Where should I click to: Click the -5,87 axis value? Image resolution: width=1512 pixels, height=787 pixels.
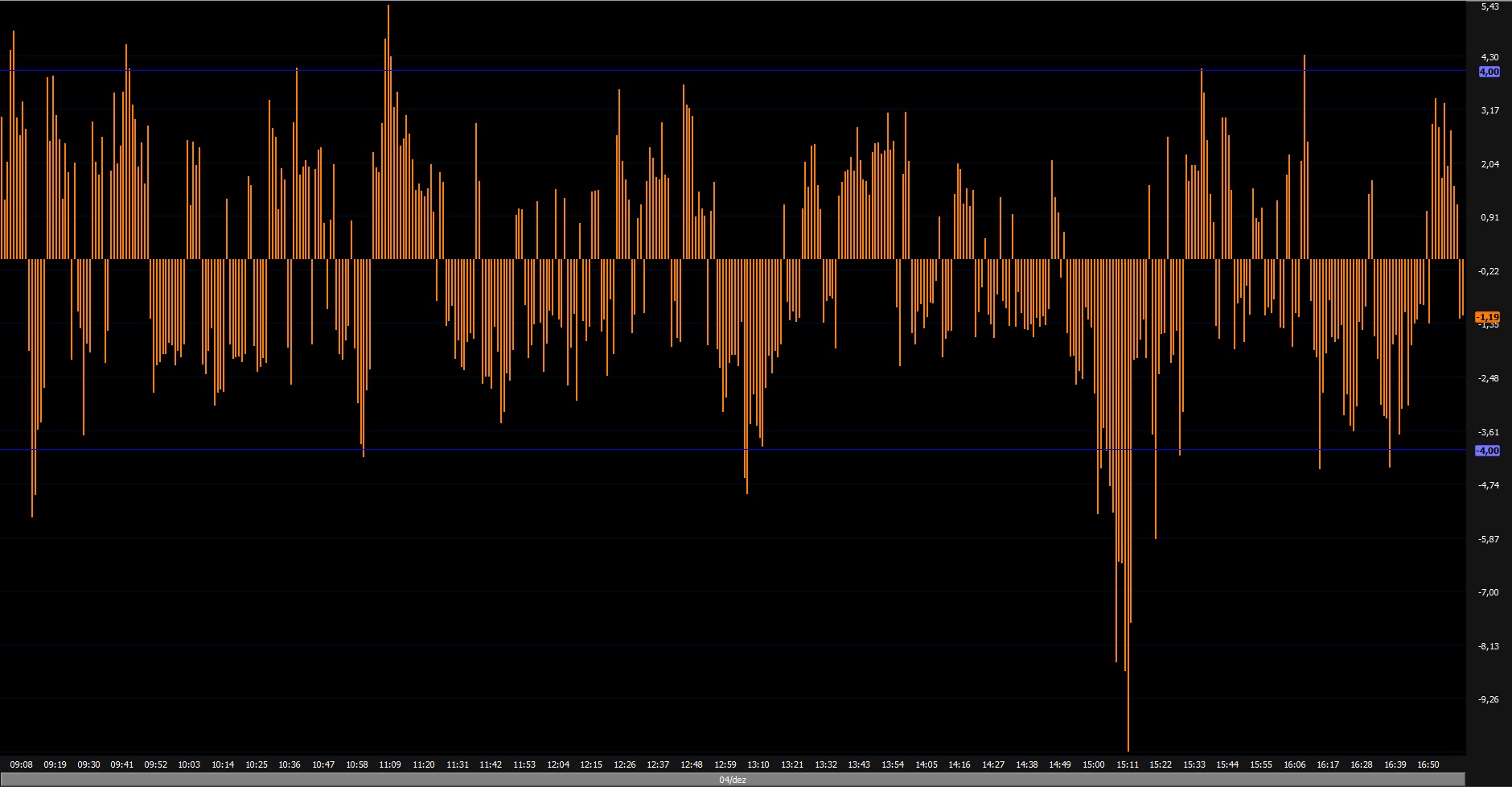pos(1488,539)
